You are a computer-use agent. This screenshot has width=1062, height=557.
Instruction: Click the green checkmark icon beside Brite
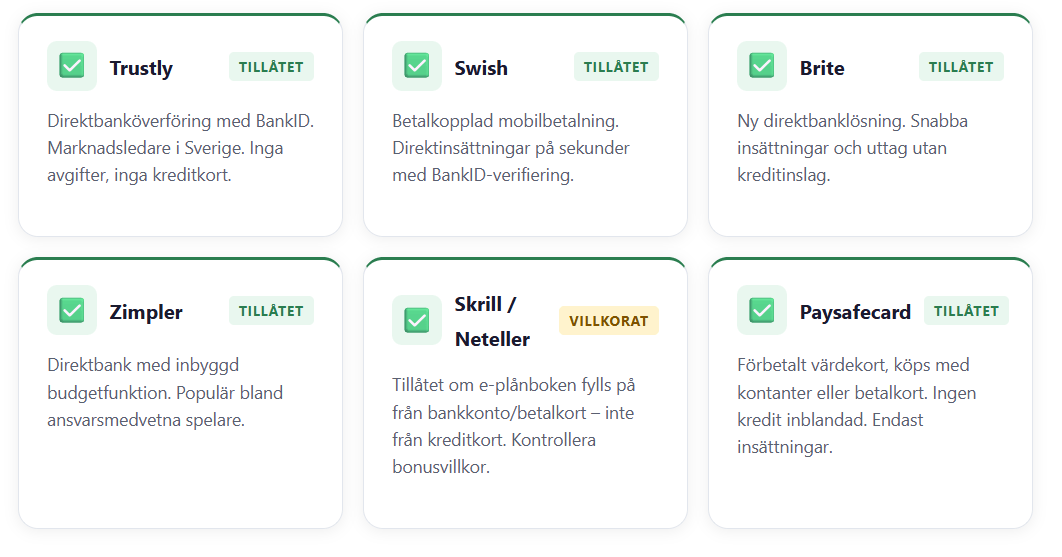762,66
